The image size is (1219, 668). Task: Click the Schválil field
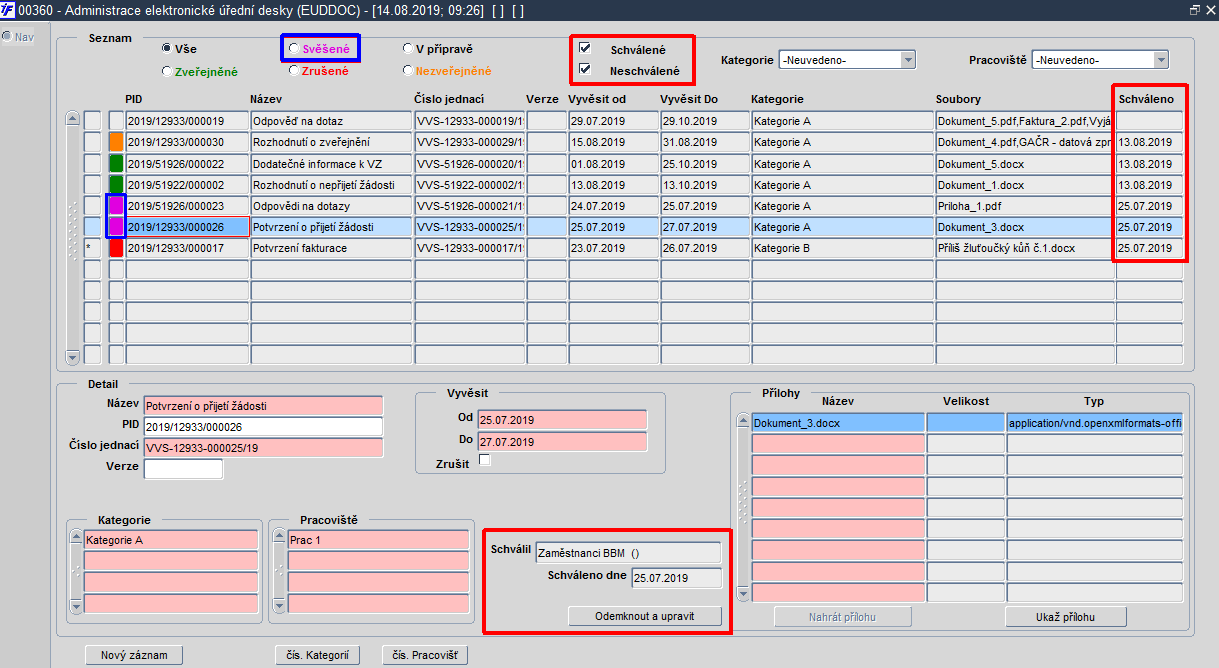[x=628, y=552]
